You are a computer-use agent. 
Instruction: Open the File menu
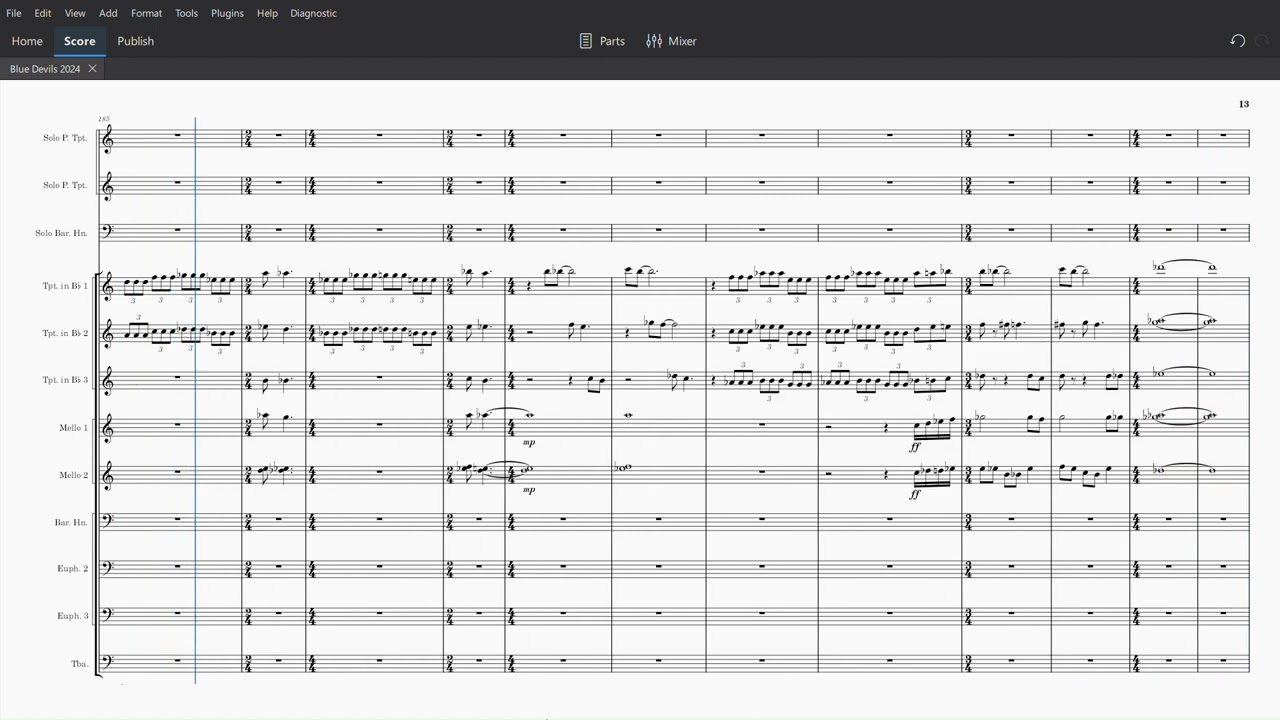(14, 13)
